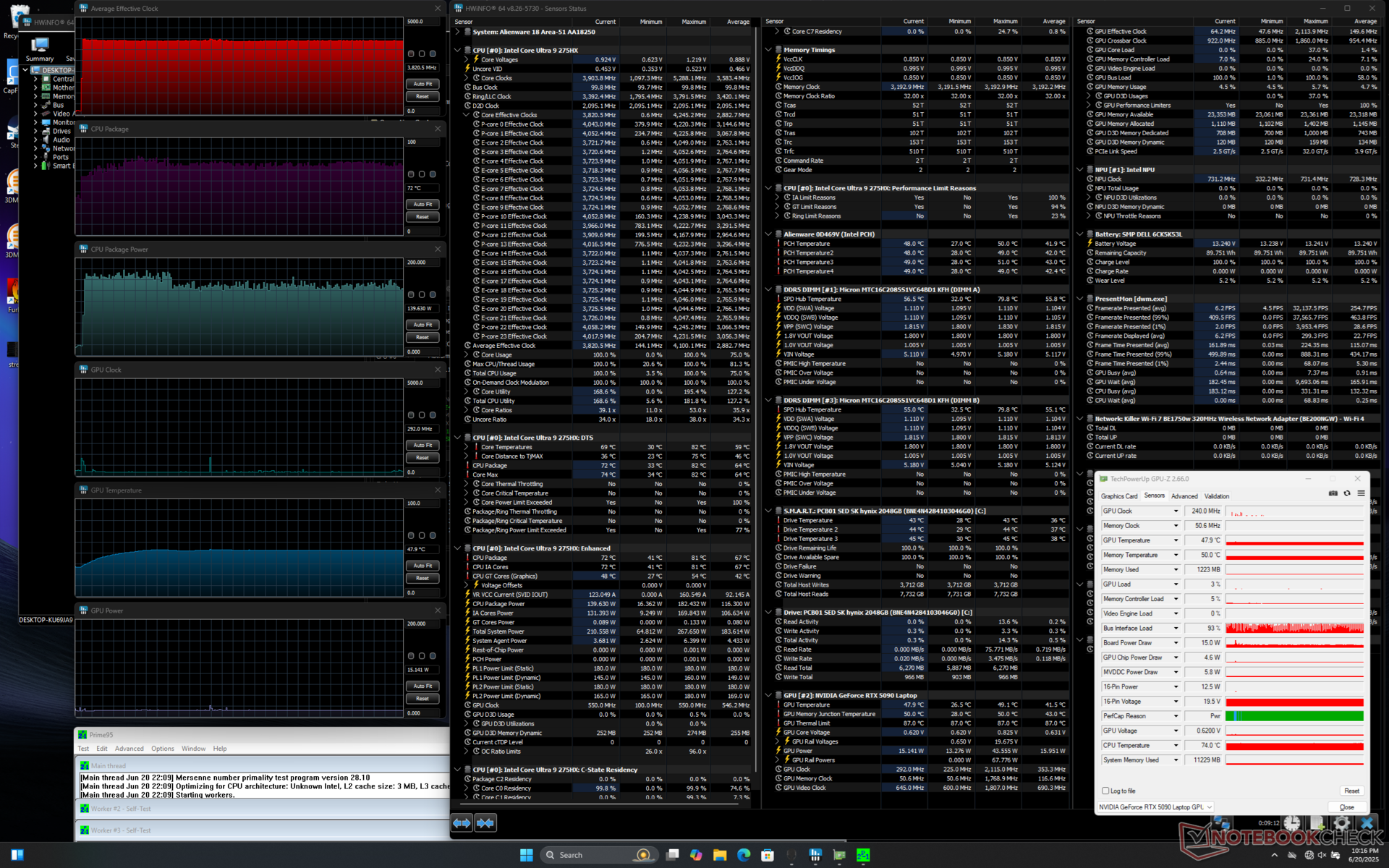This screenshot has width=1389, height=868.
Task: Open the NVIDIA GeForce RTX 5090 GPU selector
Action: click(1155, 807)
